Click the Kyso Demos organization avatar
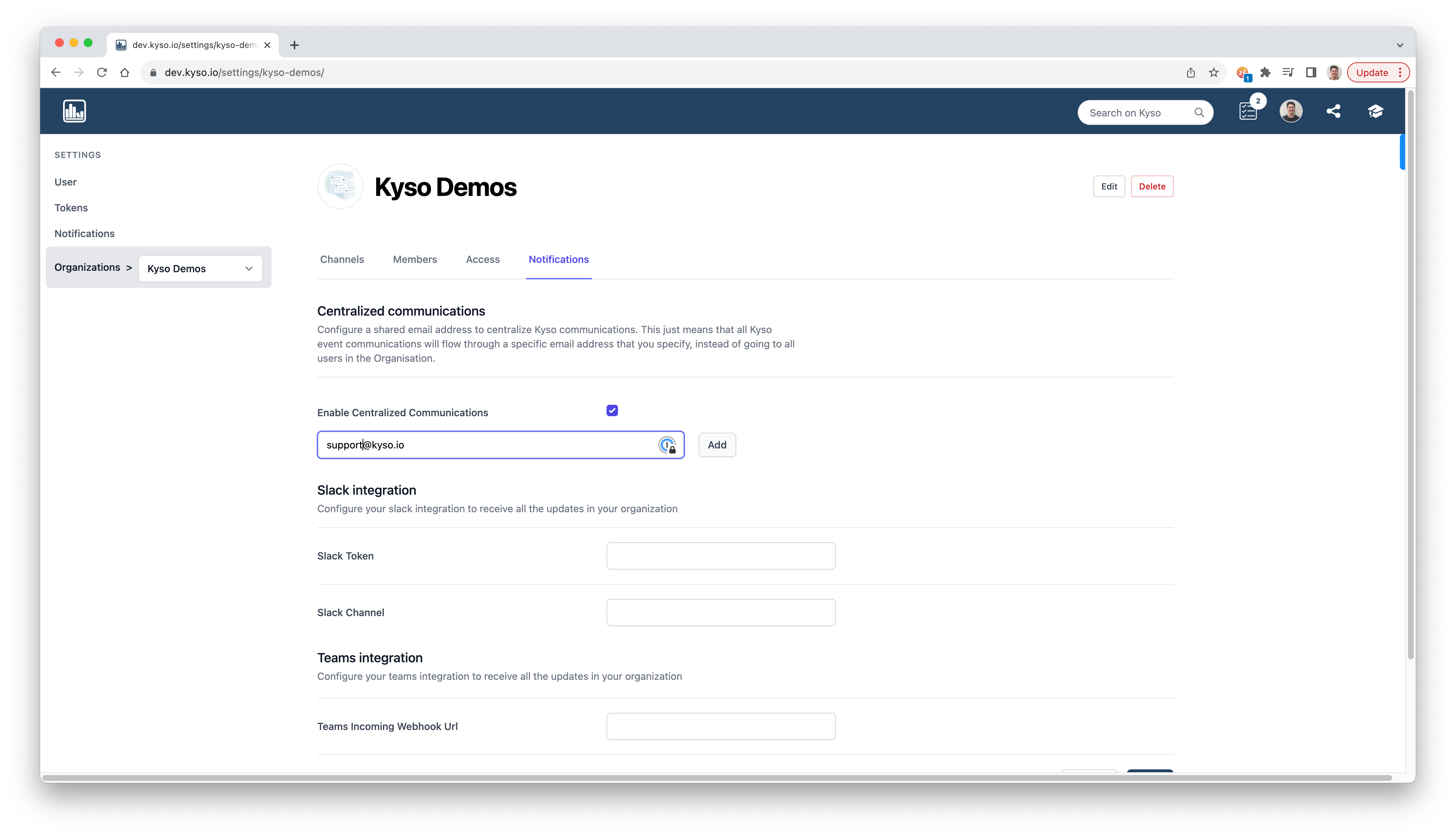This screenshot has width=1456, height=836. pyautogui.click(x=340, y=187)
